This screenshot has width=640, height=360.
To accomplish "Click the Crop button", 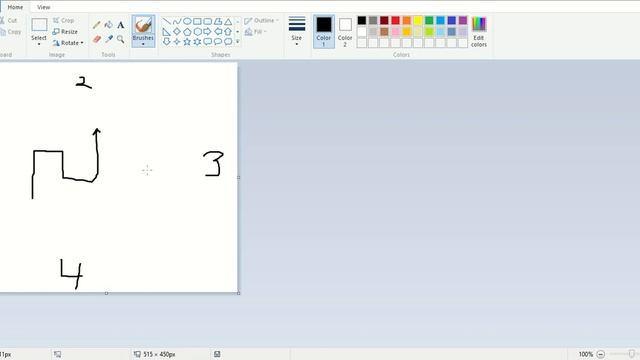I will (x=63, y=20).
